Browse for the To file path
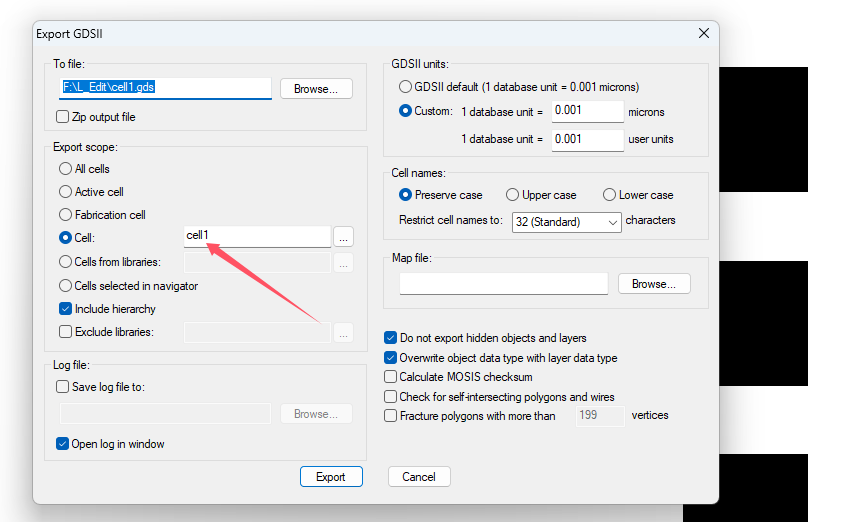 pos(316,89)
